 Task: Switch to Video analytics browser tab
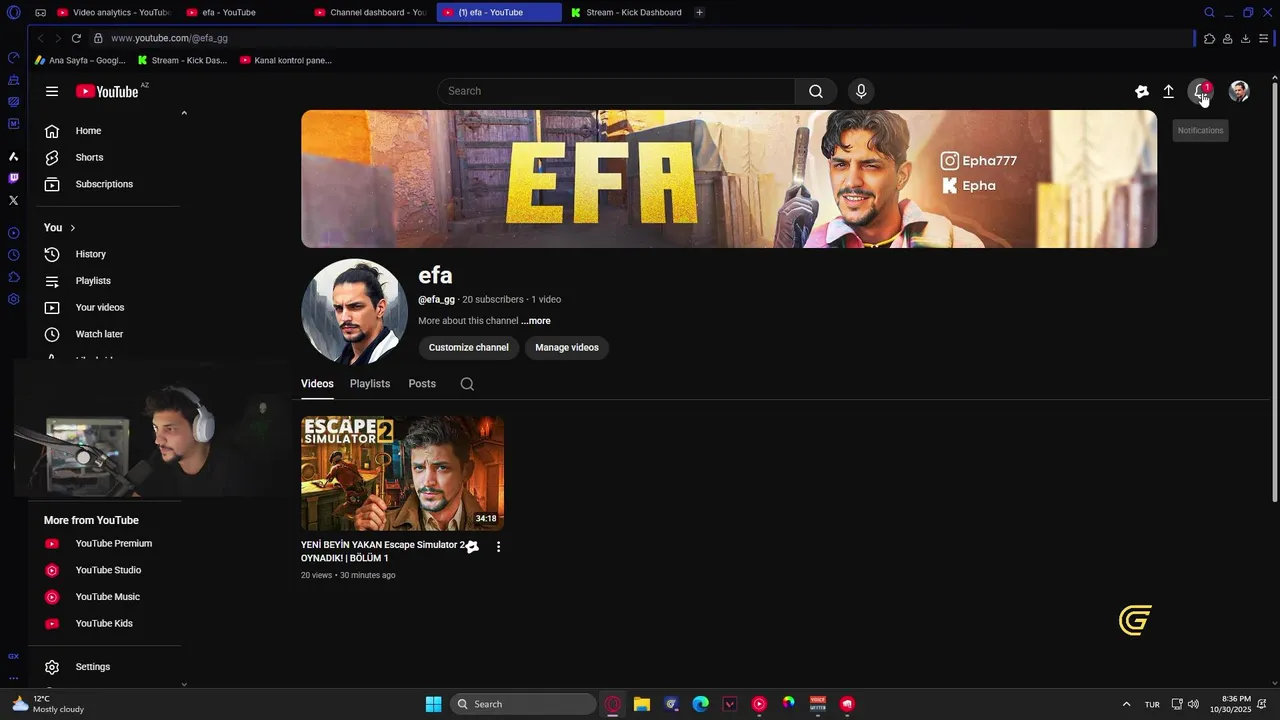112,12
